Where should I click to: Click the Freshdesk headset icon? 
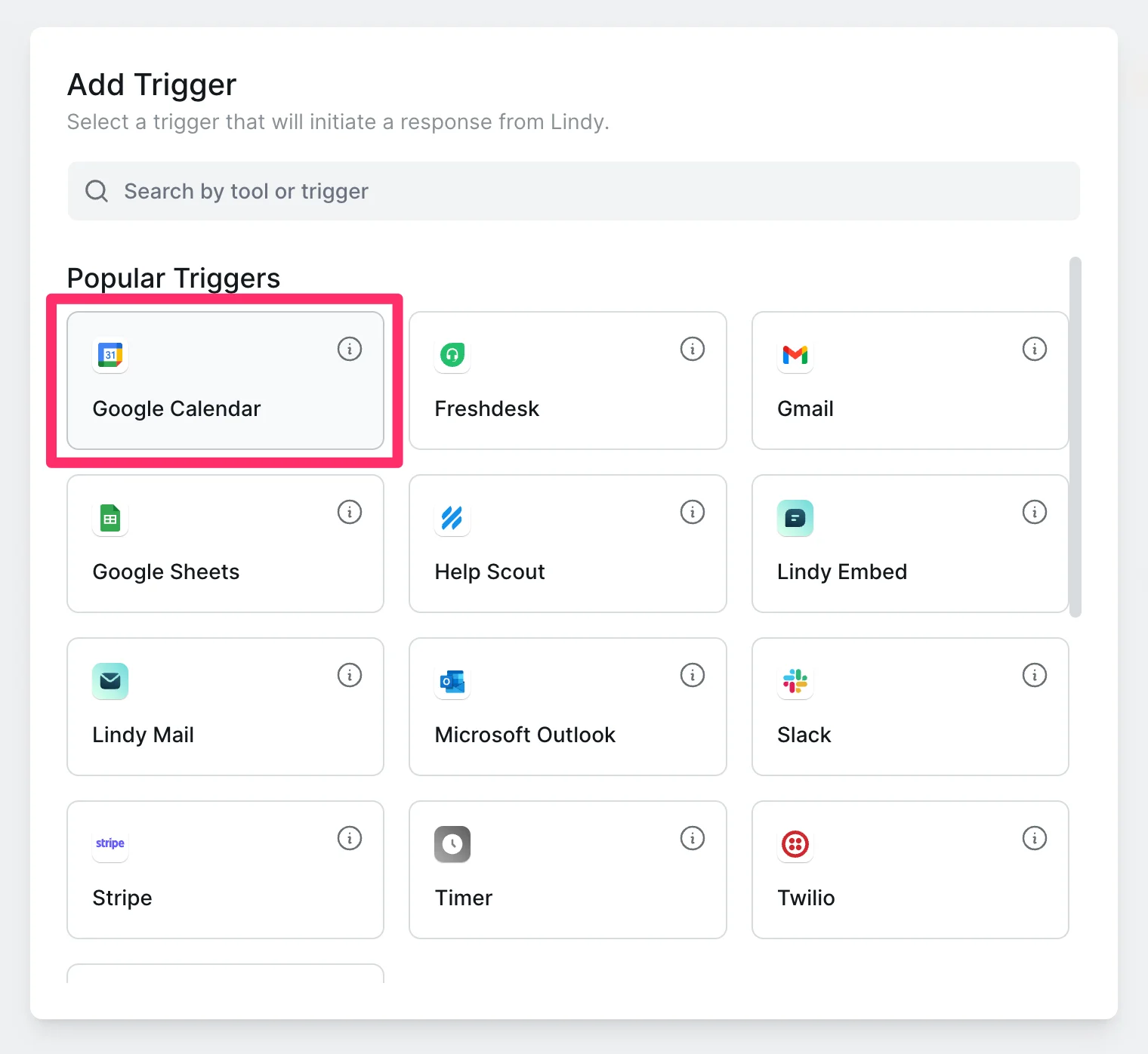(452, 355)
